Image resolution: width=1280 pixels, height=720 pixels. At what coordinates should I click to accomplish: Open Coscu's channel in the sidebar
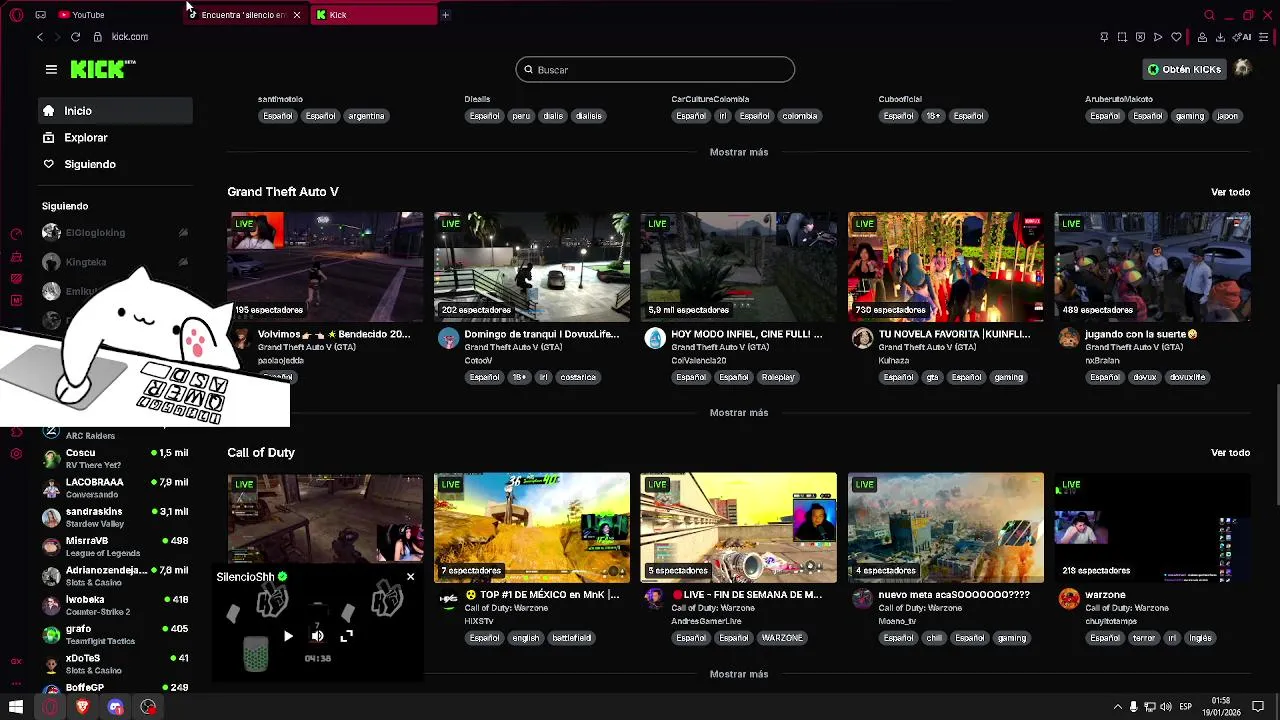[116, 459]
